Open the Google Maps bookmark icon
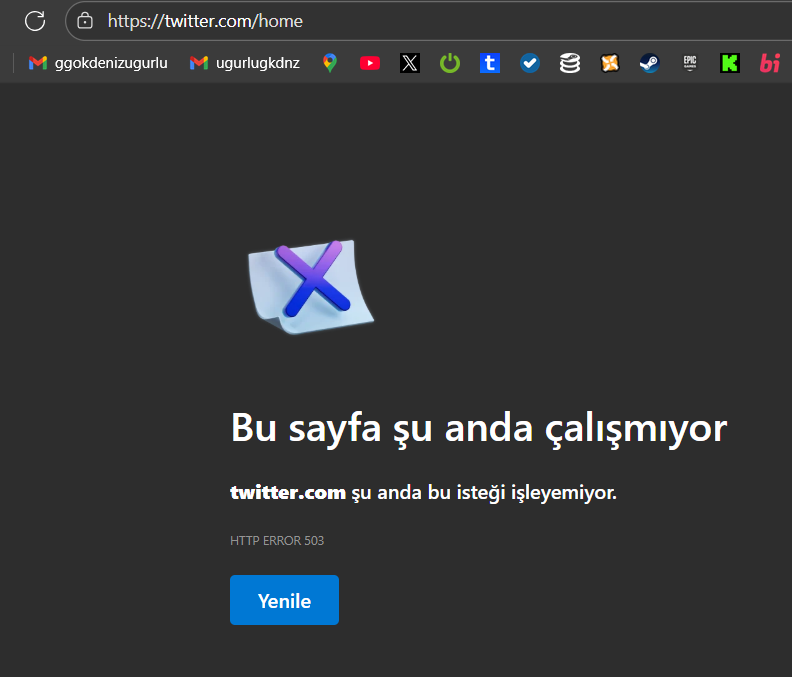Screen dimensions: 792x677 point(330,63)
